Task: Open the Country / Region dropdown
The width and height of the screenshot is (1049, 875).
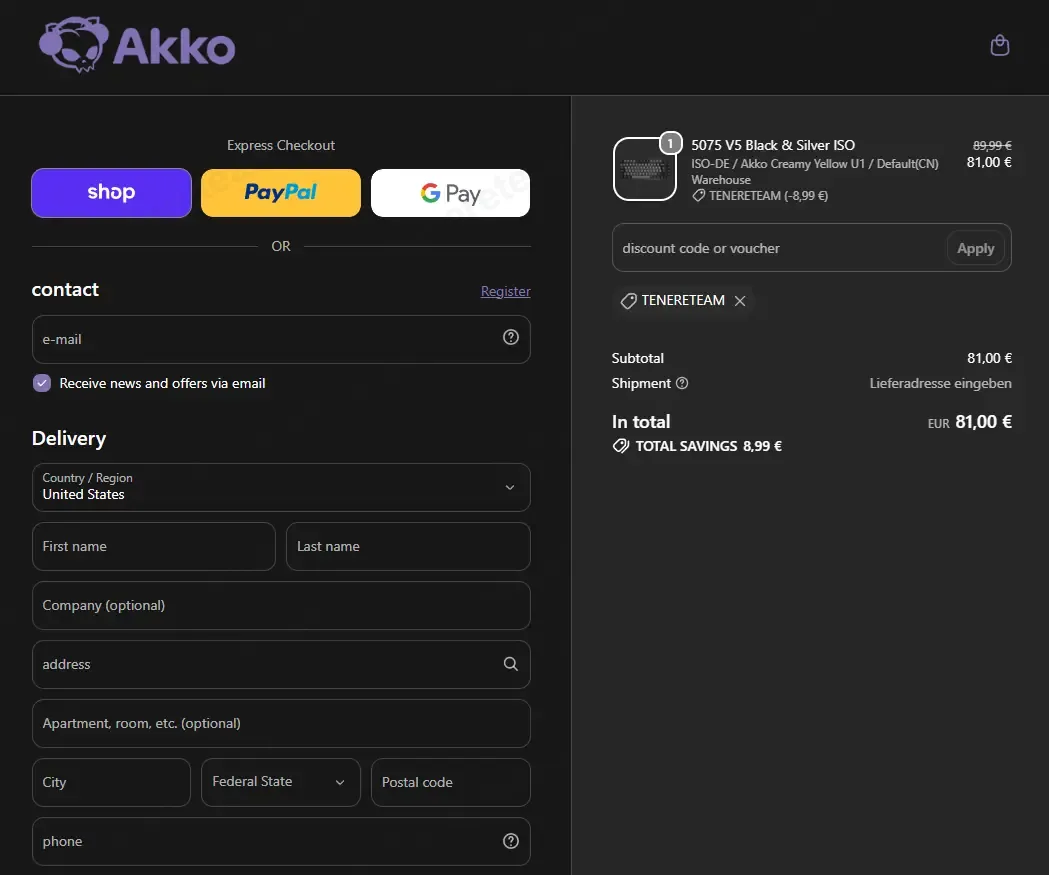Action: (281, 487)
